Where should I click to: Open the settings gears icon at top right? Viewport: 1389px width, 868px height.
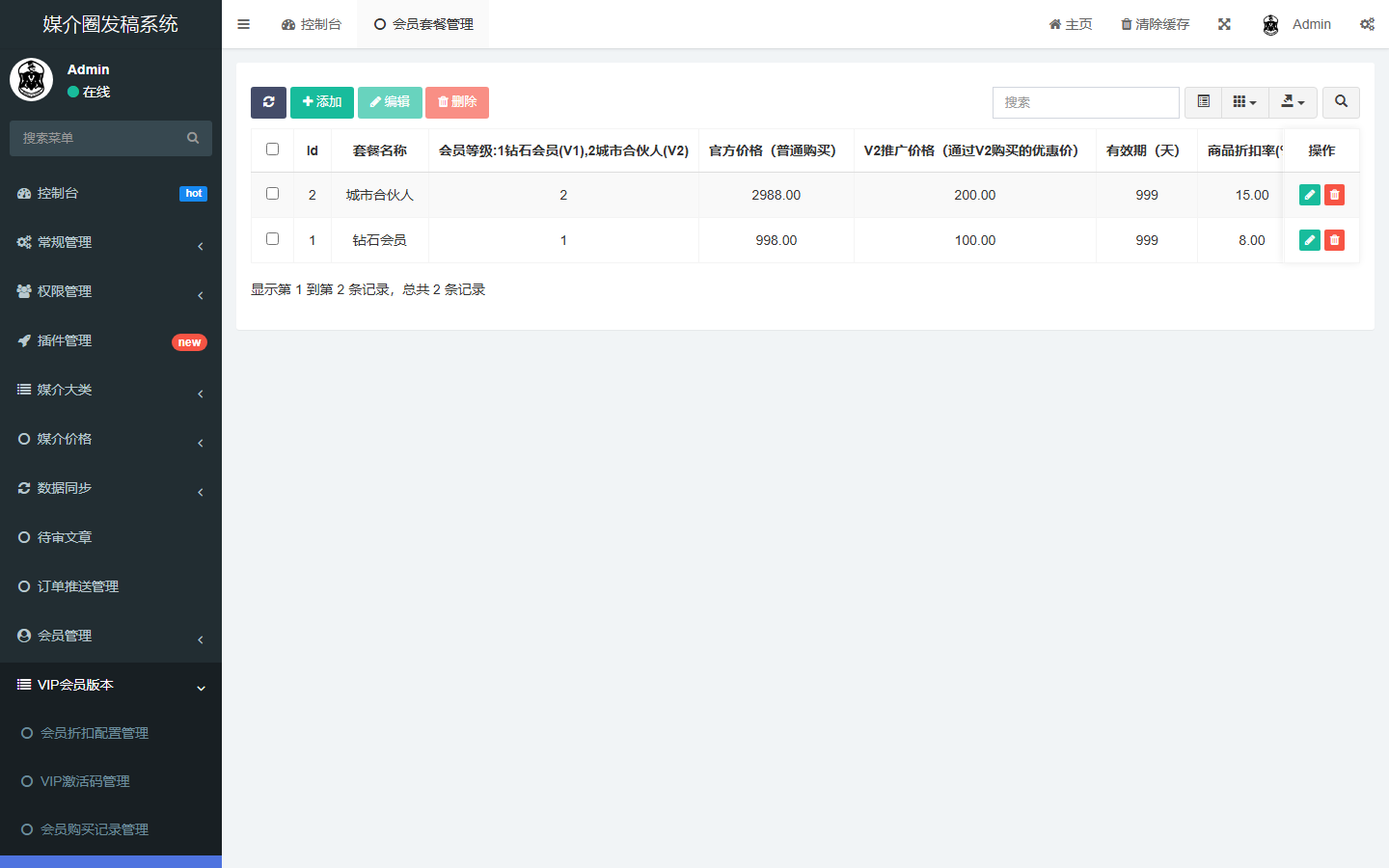point(1367,24)
